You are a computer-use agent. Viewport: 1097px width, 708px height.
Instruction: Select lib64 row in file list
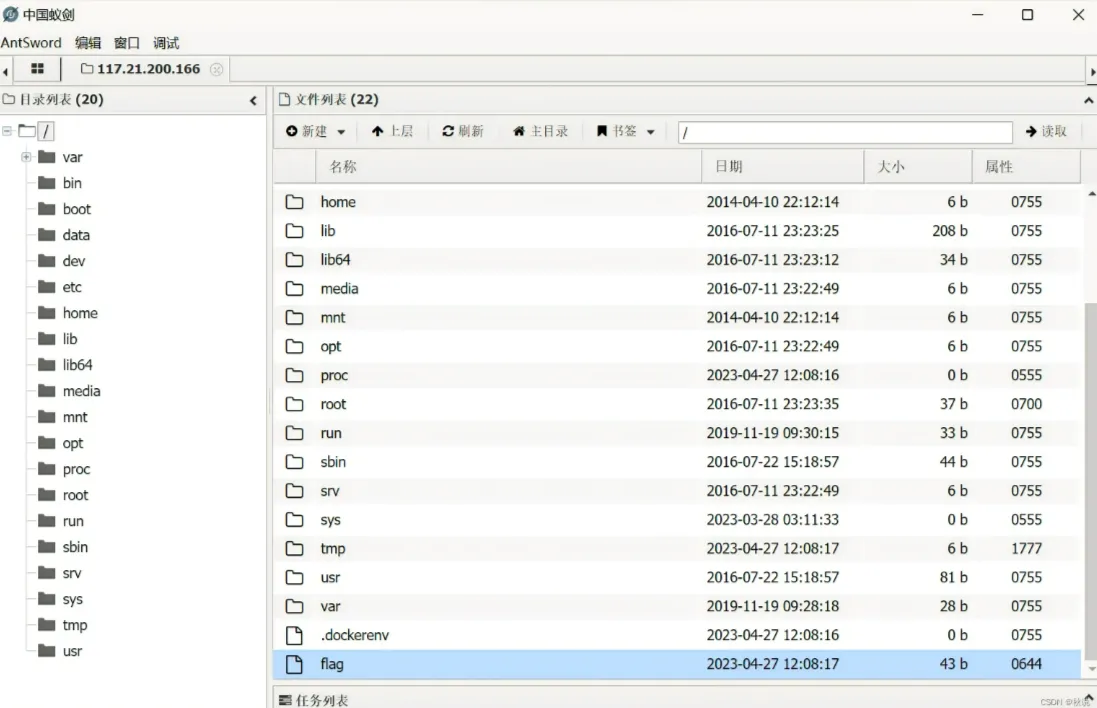tap(677, 260)
